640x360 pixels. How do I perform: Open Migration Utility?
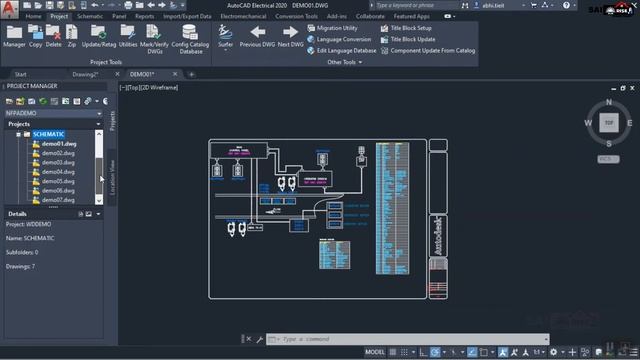tap(332, 28)
